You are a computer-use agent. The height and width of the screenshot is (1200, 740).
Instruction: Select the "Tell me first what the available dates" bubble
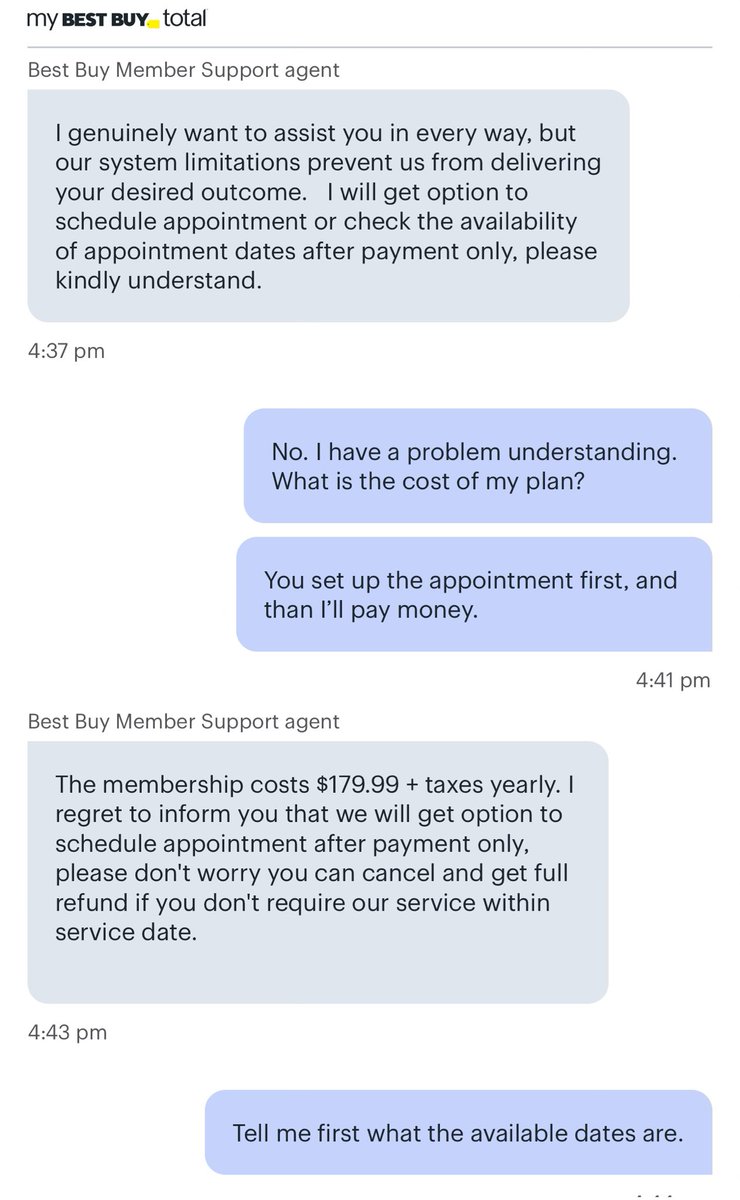point(458,1132)
